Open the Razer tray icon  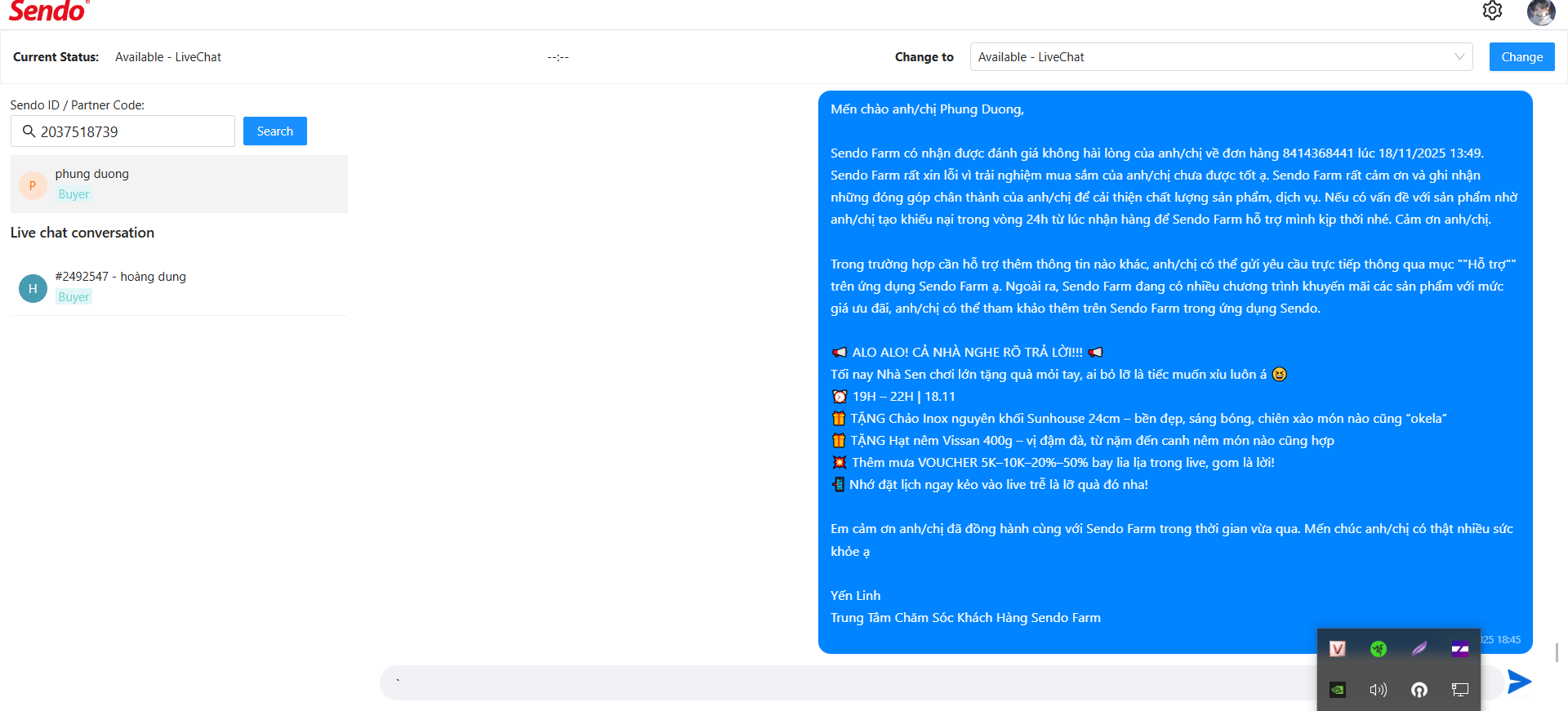(1379, 649)
